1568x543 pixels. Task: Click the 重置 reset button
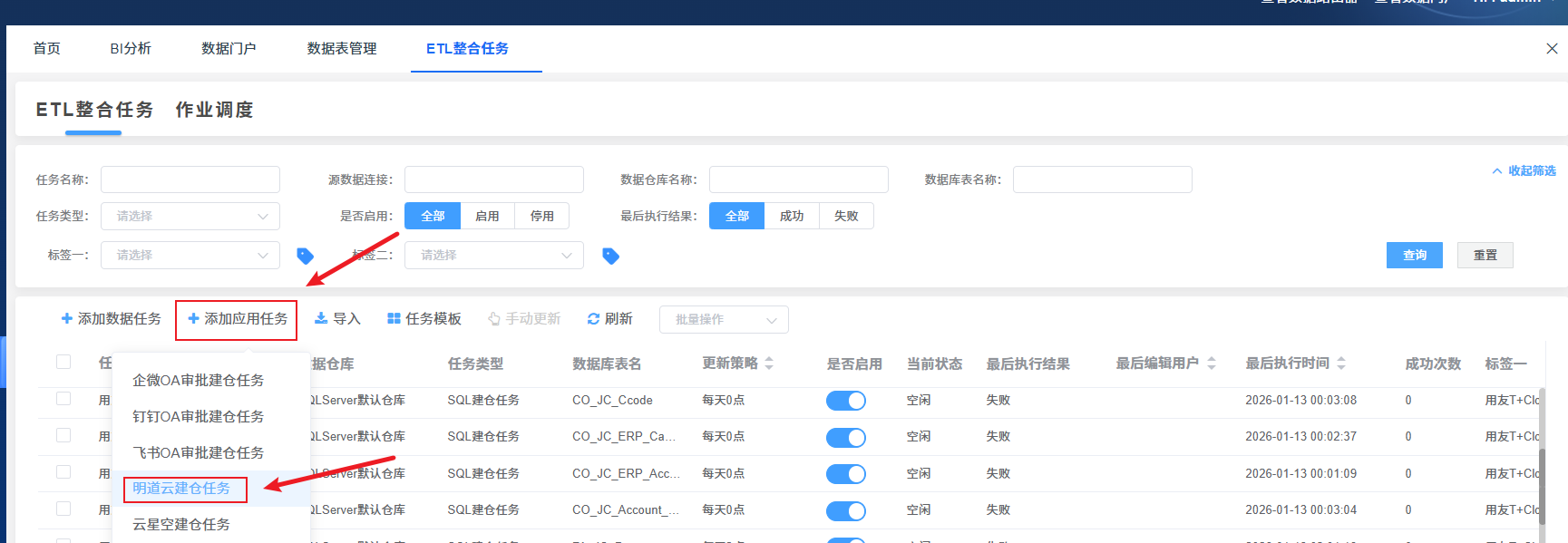(1485, 256)
